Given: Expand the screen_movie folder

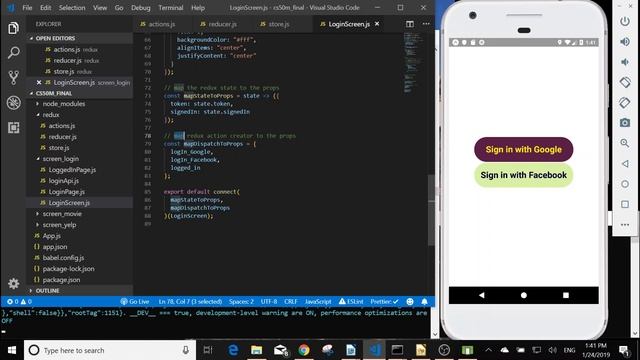Looking at the screenshot, I should (62, 214).
